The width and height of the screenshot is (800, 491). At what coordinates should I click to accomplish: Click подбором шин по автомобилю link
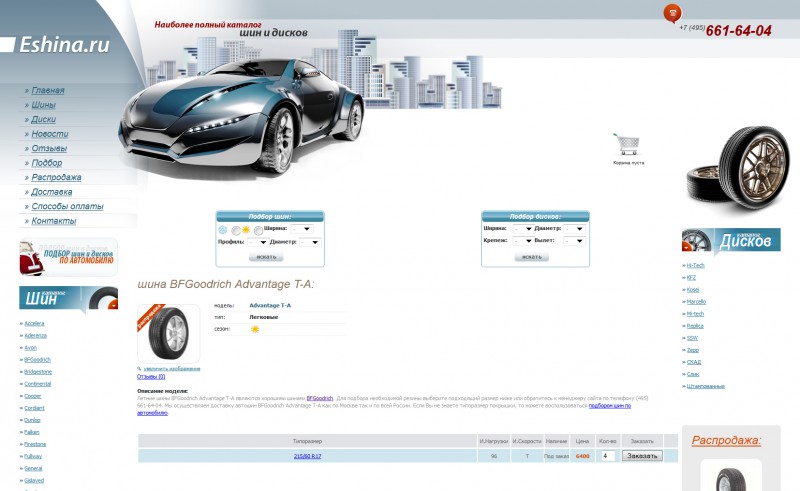(610, 406)
